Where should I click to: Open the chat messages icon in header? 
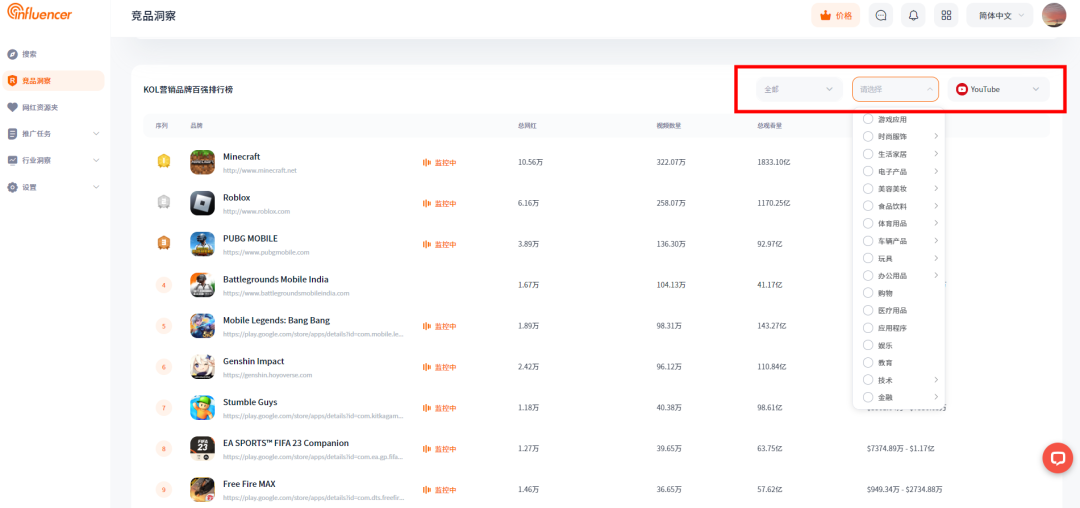(x=881, y=15)
